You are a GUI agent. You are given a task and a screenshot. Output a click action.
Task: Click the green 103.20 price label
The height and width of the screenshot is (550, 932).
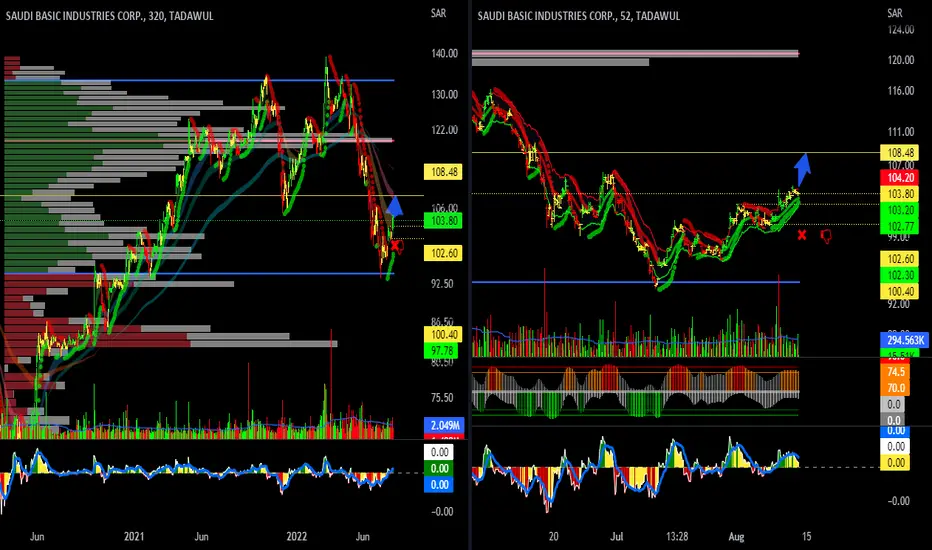point(900,210)
